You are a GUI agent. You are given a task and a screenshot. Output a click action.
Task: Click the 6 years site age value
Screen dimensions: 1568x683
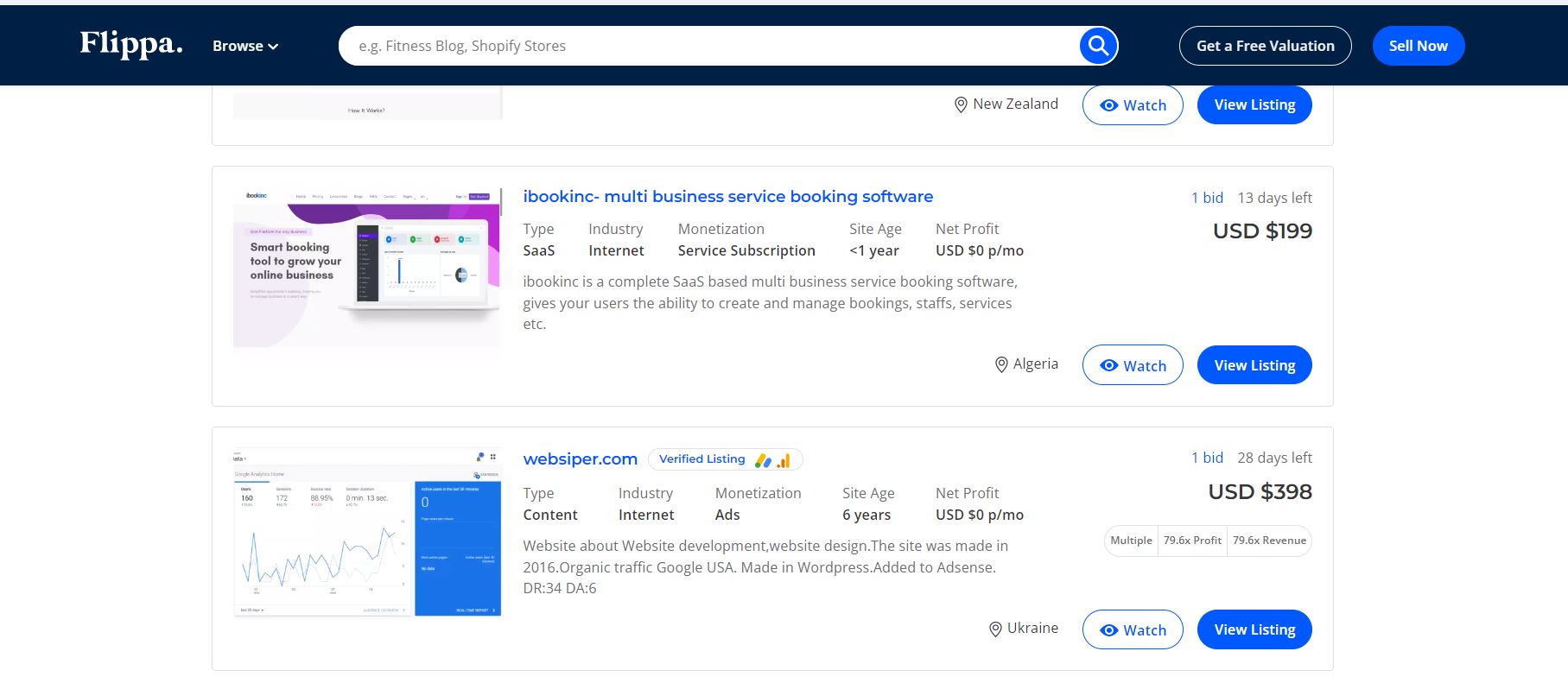coord(867,515)
